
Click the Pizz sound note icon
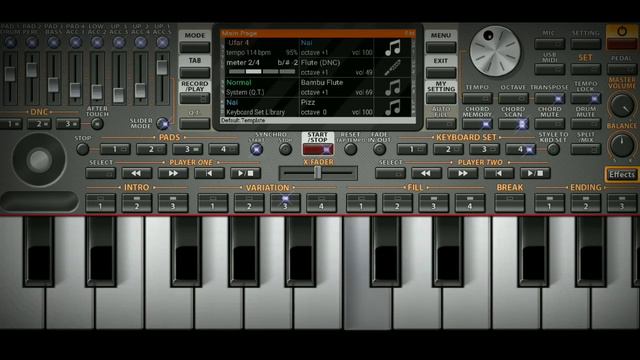coord(393,107)
